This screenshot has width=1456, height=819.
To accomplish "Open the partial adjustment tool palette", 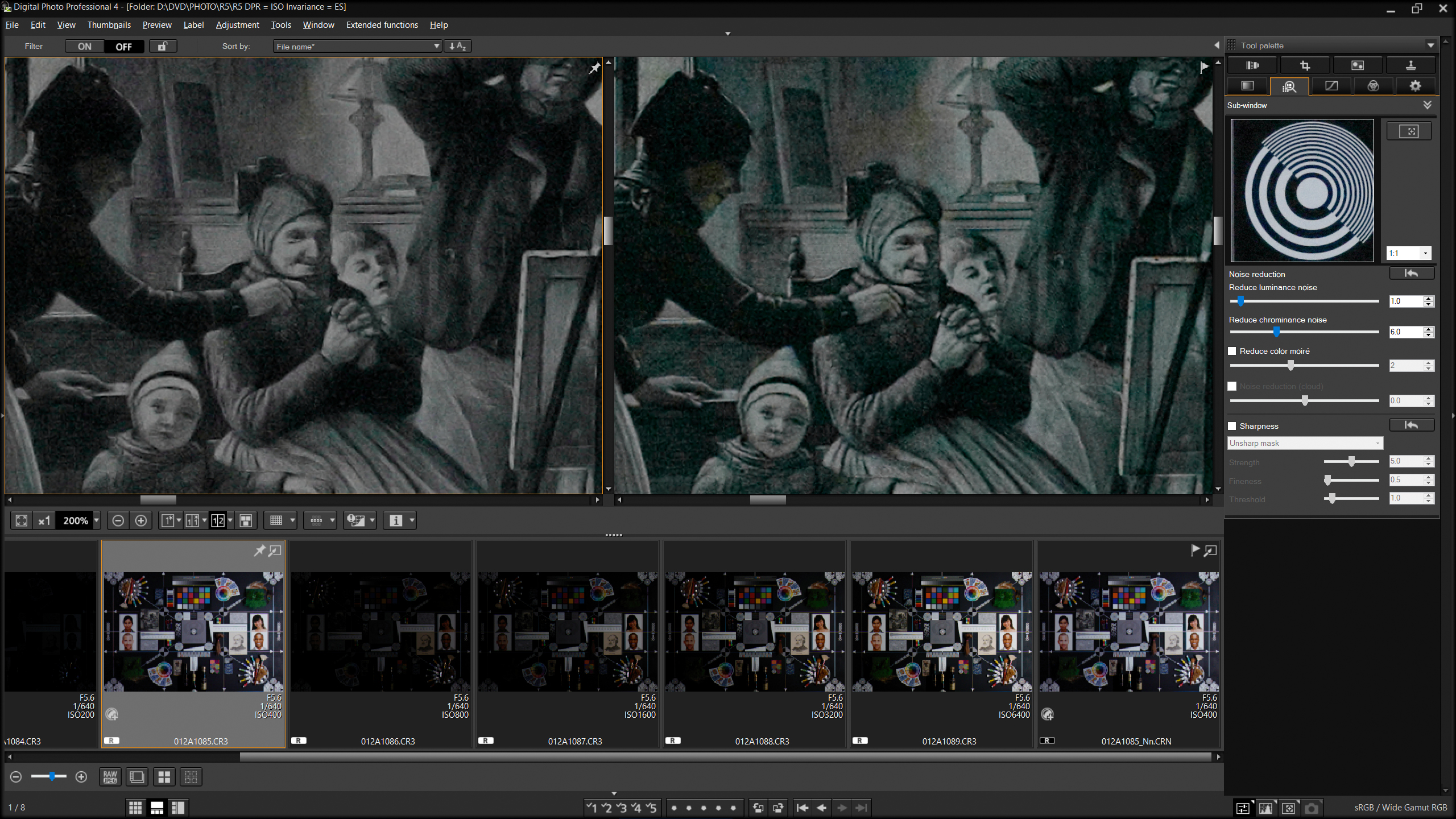I will pyautogui.click(x=1358, y=65).
